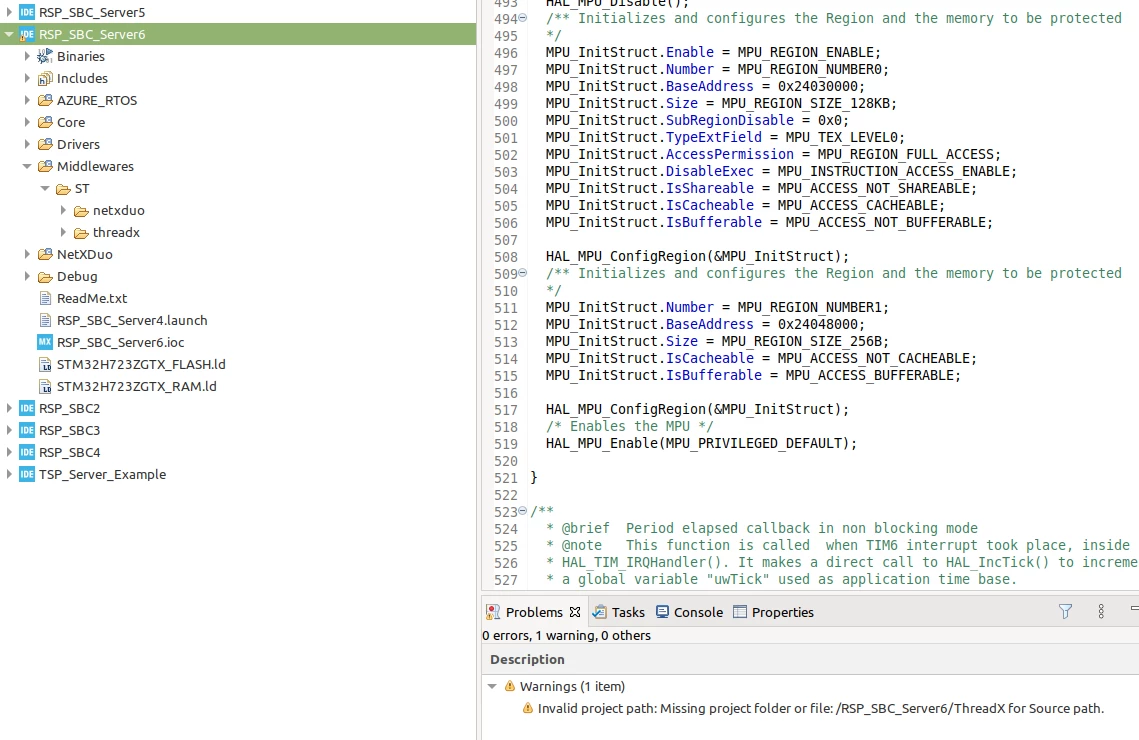This screenshot has width=1139, height=740.
Task: Expand the AZURE_RTOS folder
Action: [27, 100]
